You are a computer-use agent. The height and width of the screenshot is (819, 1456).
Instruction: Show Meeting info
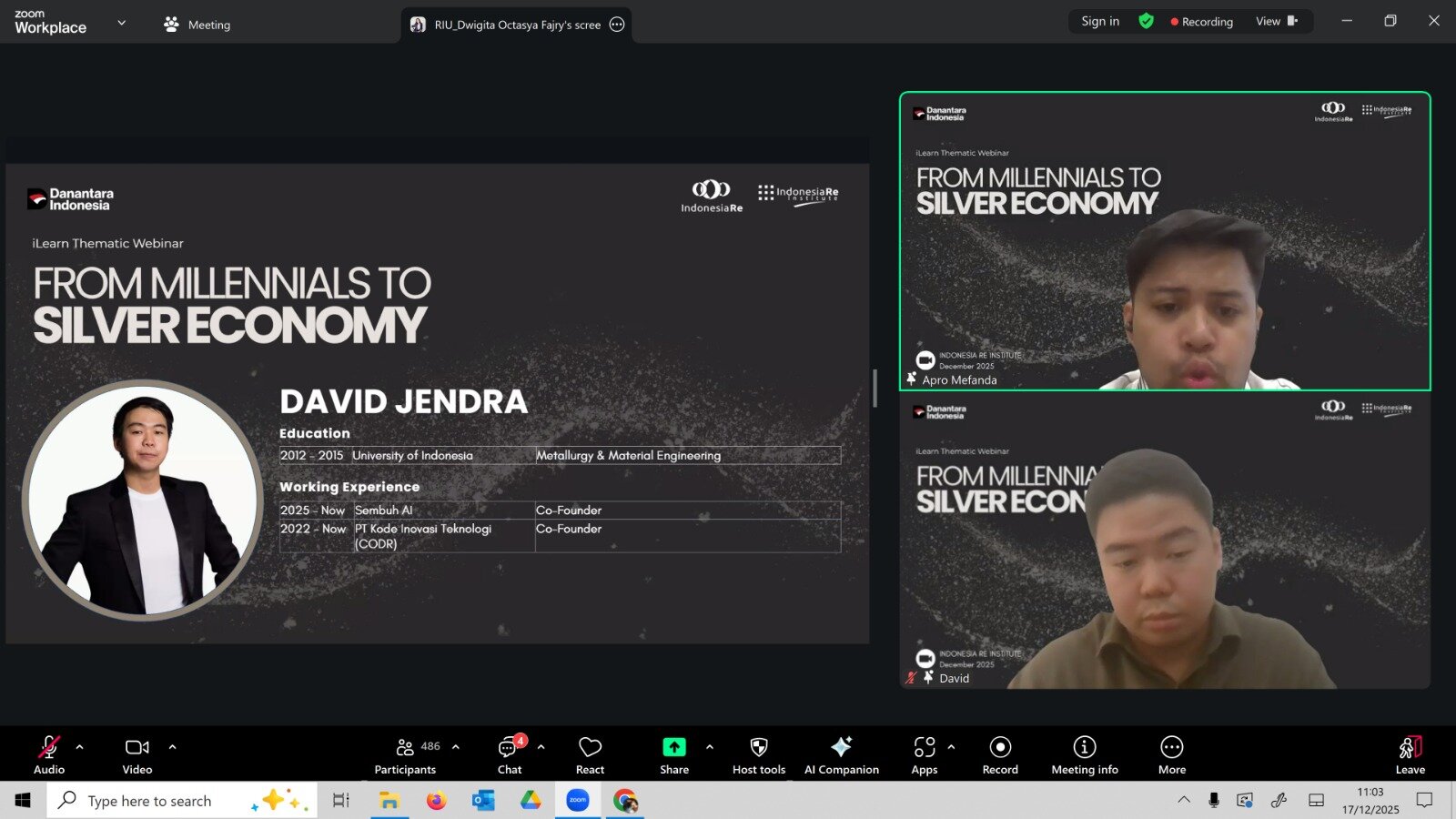[x=1084, y=755]
